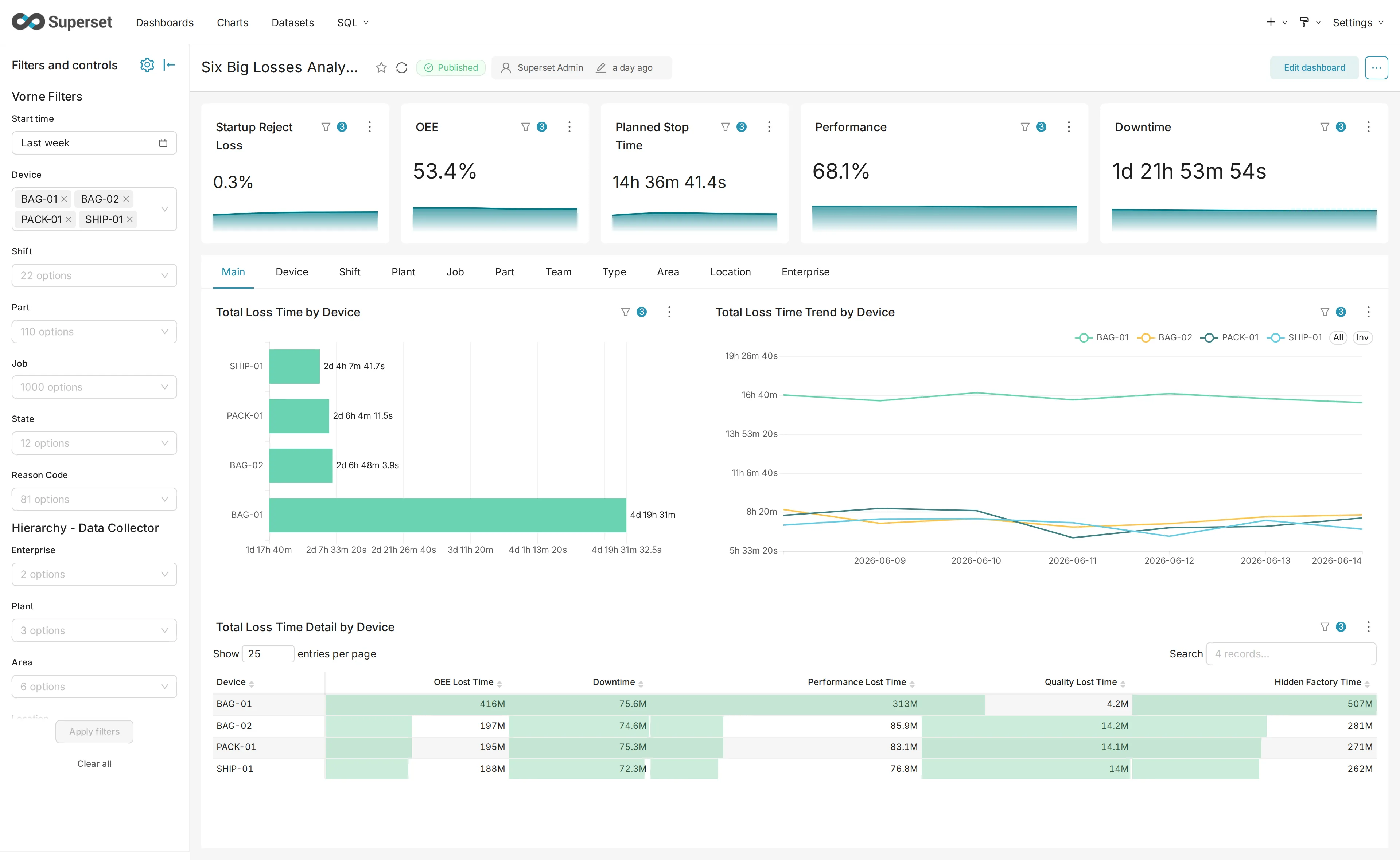Viewport: 1400px width, 860px height.
Task: Open Charts in top navigation
Action: click(x=233, y=23)
